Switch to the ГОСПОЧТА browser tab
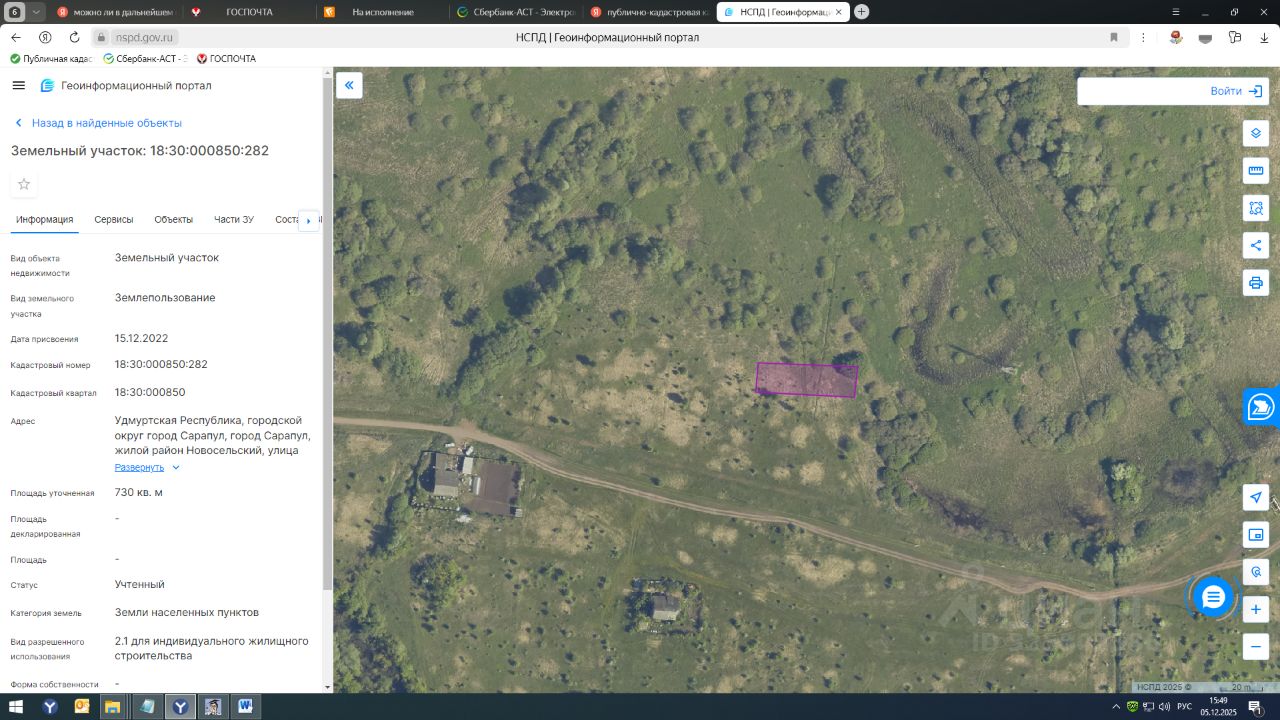 tap(249, 12)
